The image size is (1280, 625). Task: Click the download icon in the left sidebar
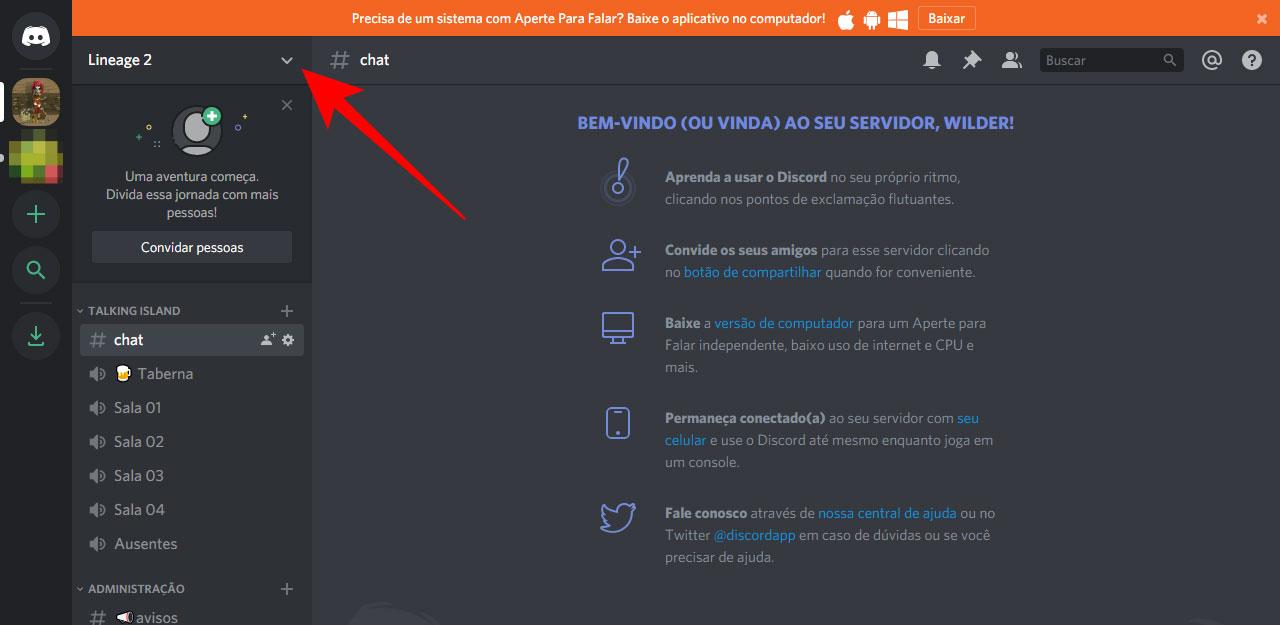[x=36, y=336]
